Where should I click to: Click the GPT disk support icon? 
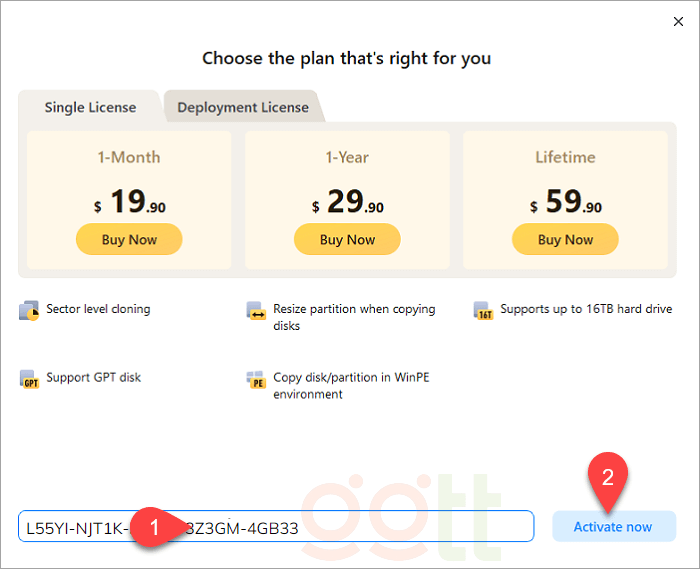coord(28,379)
